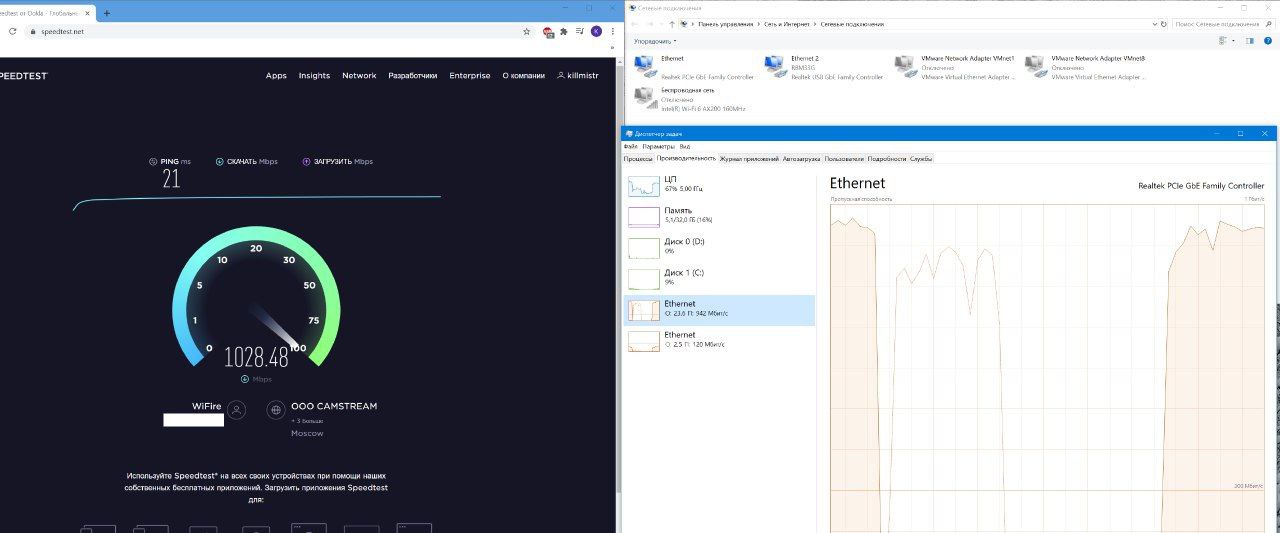
Task: Open help in Network Connections window
Action: coord(1267,41)
